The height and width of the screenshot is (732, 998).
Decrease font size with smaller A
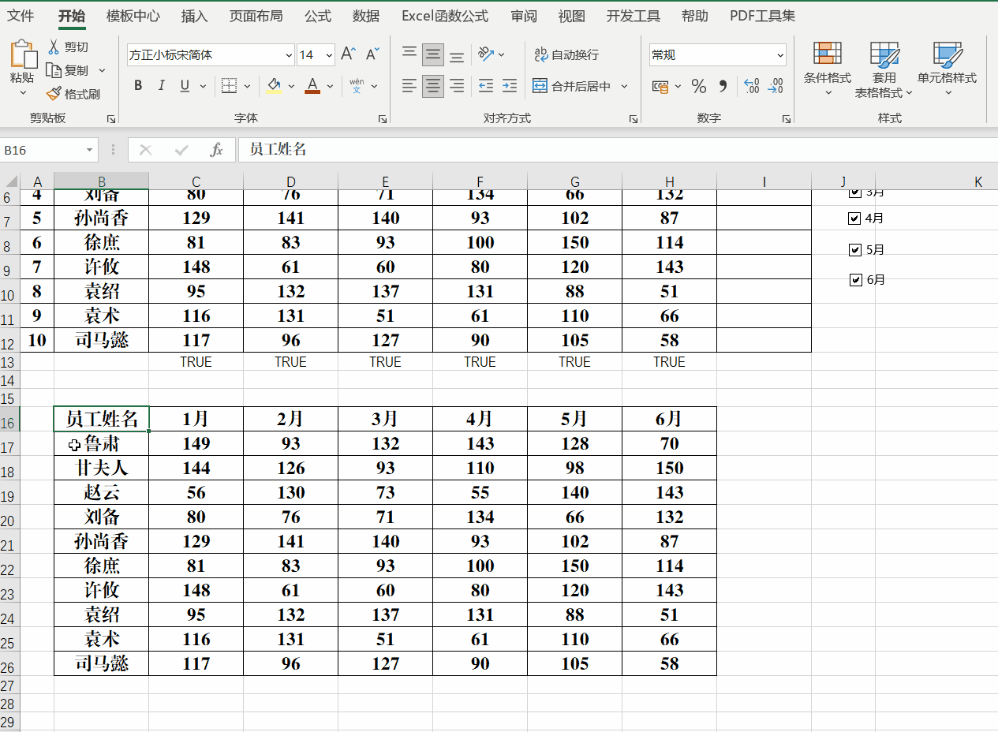click(x=372, y=54)
